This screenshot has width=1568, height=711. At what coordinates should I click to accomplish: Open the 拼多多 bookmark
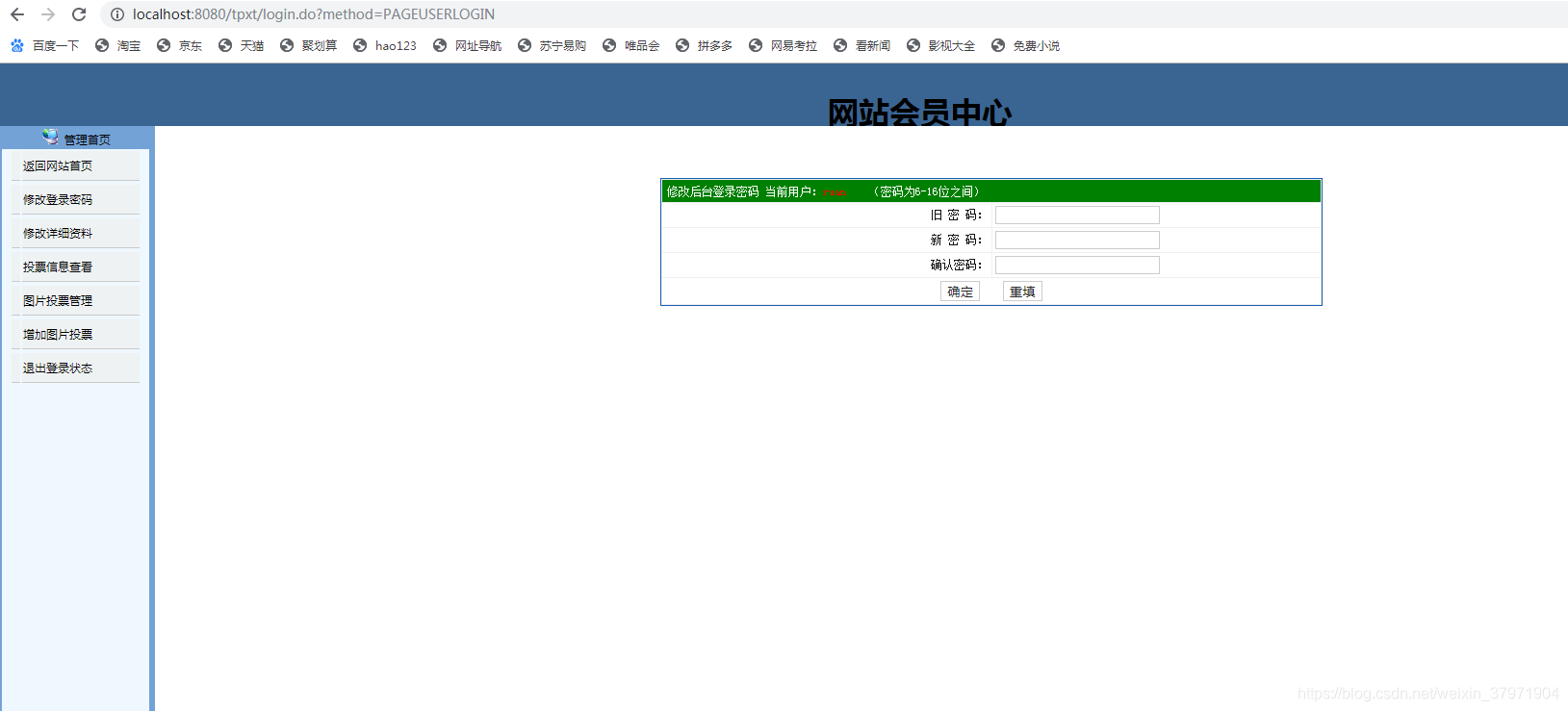tap(705, 45)
